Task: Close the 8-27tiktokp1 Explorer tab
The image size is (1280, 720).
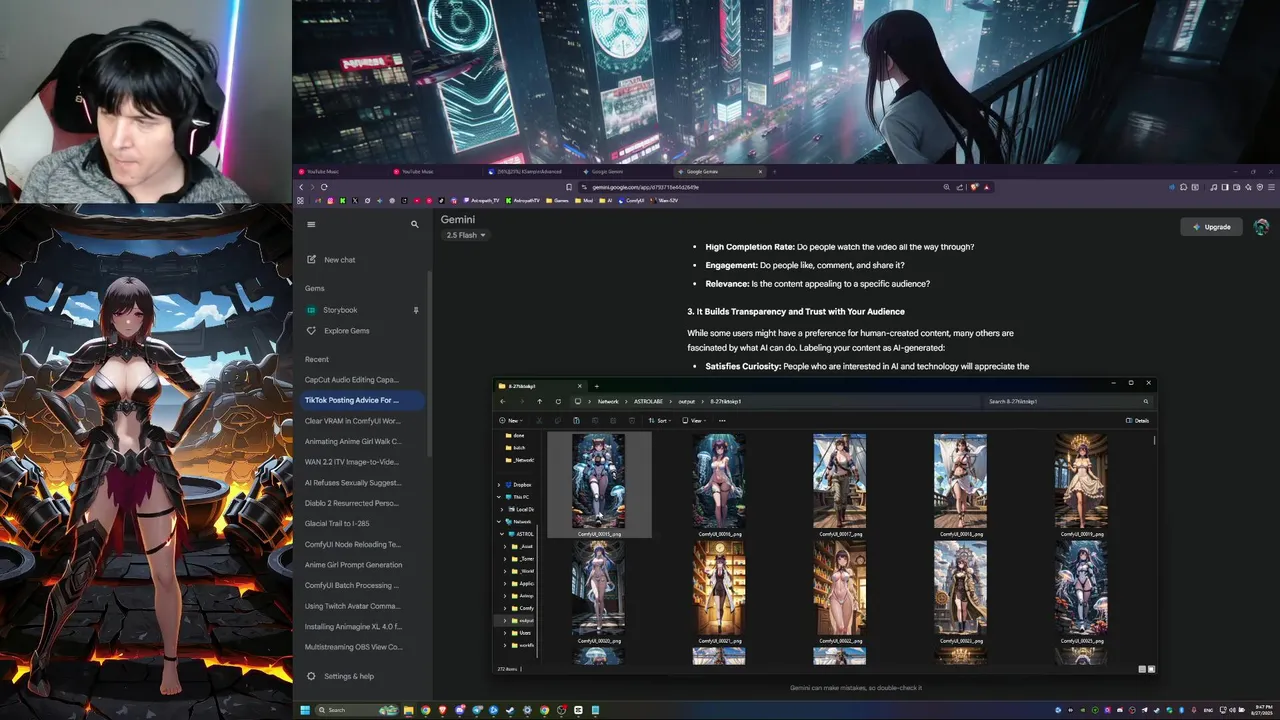Action: [x=580, y=386]
